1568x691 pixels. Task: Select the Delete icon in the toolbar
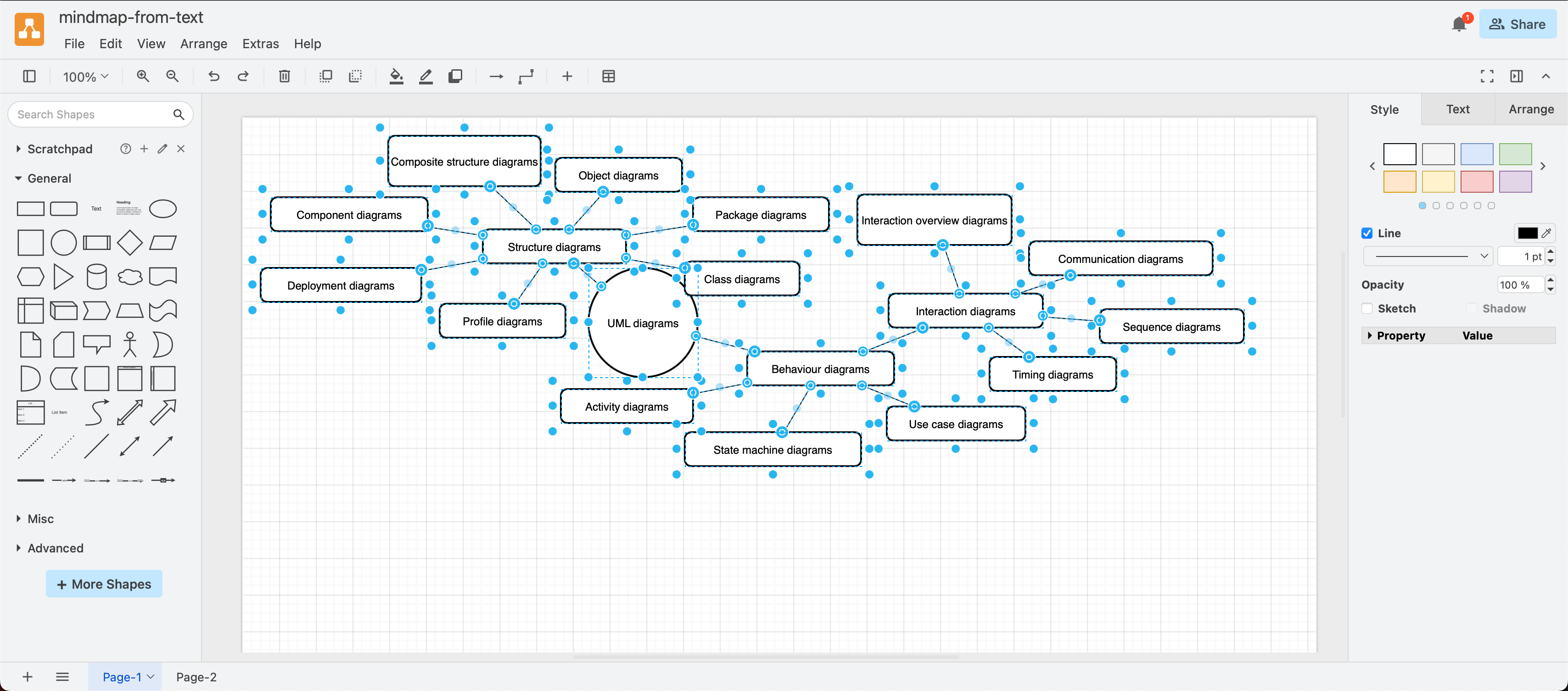[x=284, y=76]
